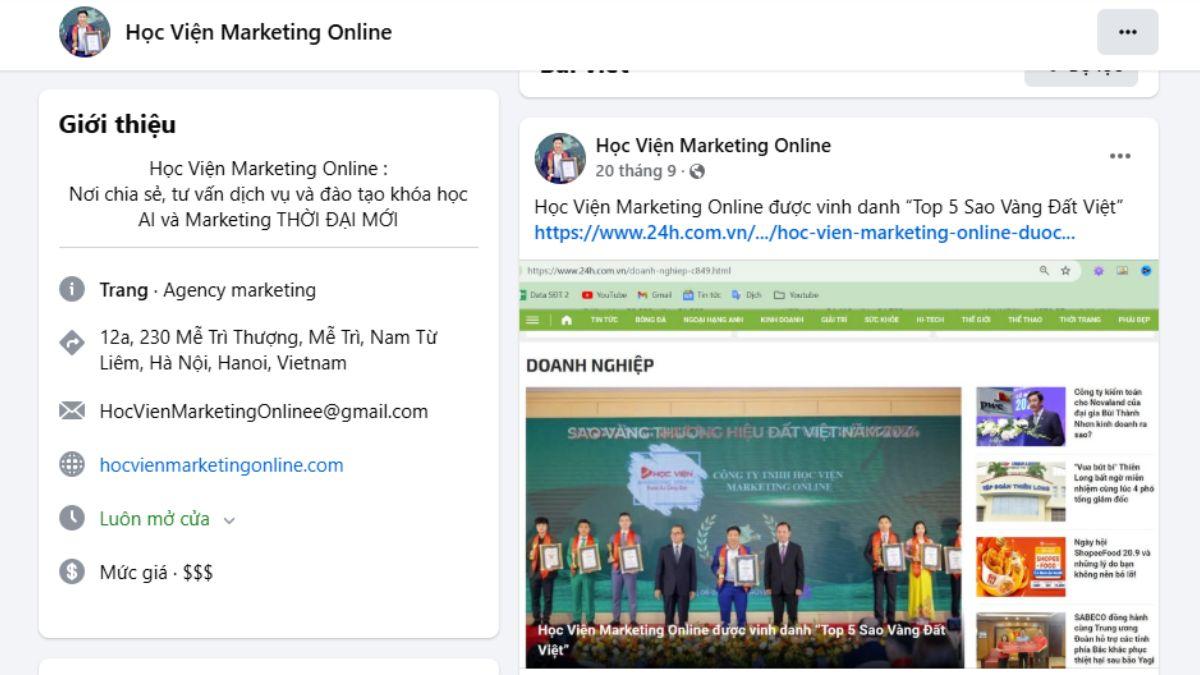Image resolution: width=1200 pixels, height=675 pixels.
Task: Open the SABECO news thumbnail
Action: coord(1021,641)
